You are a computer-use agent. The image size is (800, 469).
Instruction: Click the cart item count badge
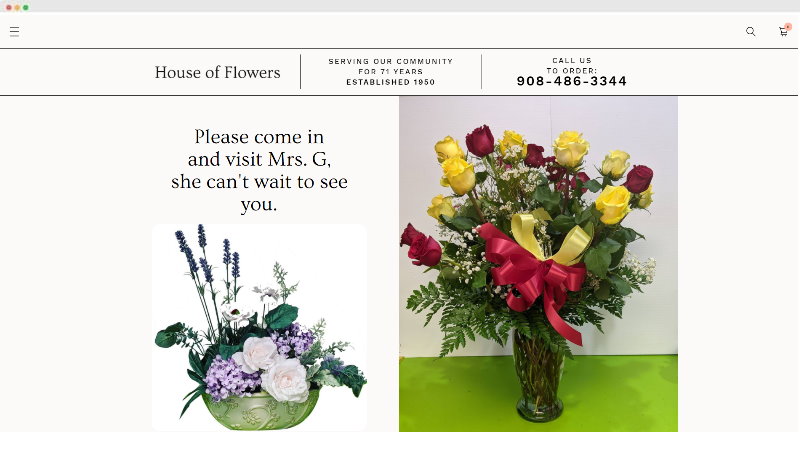coord(788,27)
